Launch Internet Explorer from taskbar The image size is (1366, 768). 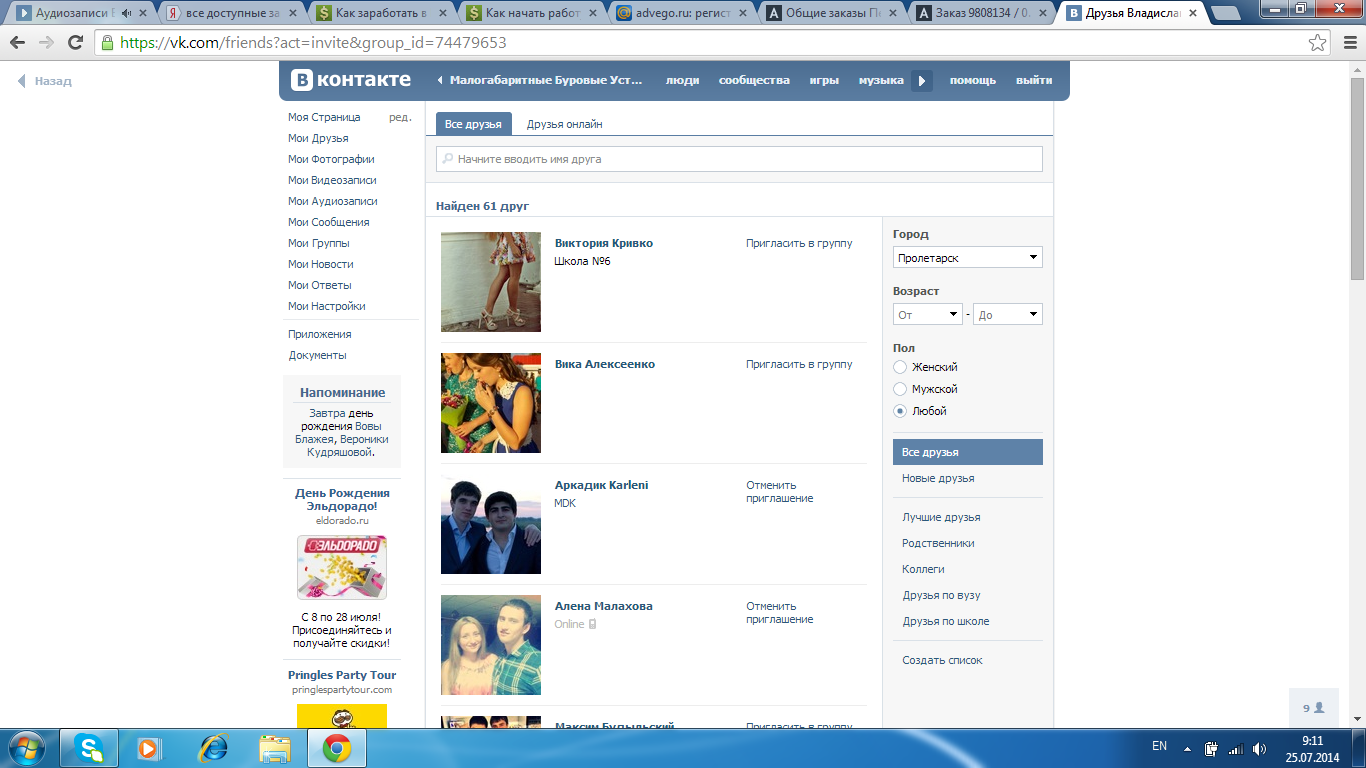213,747
